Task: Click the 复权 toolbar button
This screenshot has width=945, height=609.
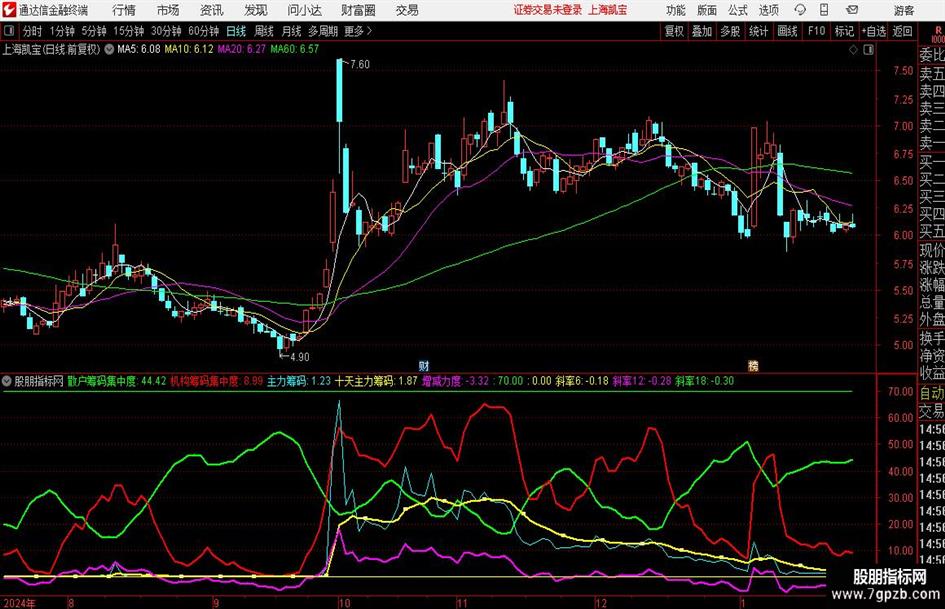Action: pyautogui.click(x=674, y=31)
